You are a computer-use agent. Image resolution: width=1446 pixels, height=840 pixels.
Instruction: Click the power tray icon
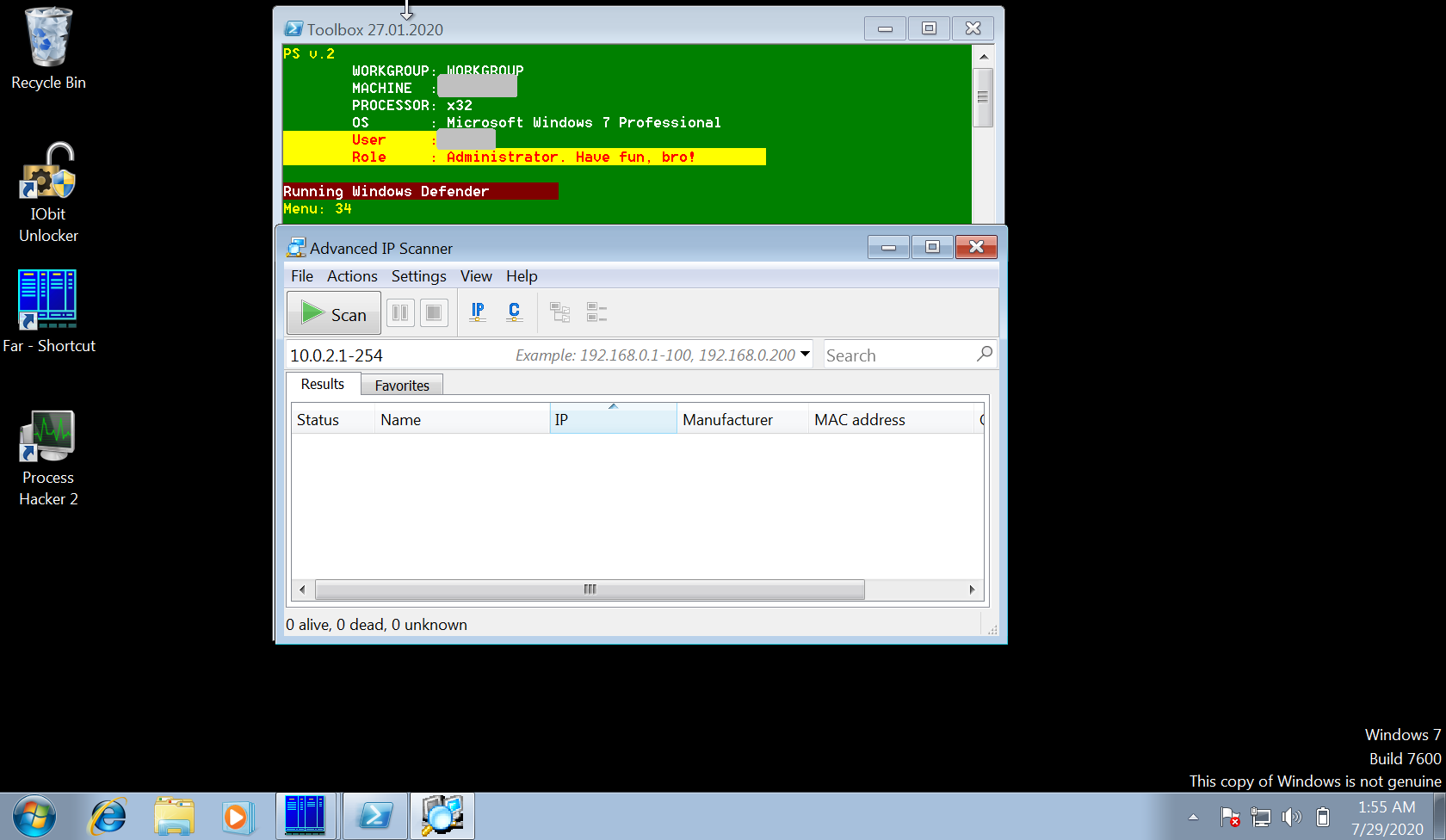pyautogui.click(x=1323, y=817)
